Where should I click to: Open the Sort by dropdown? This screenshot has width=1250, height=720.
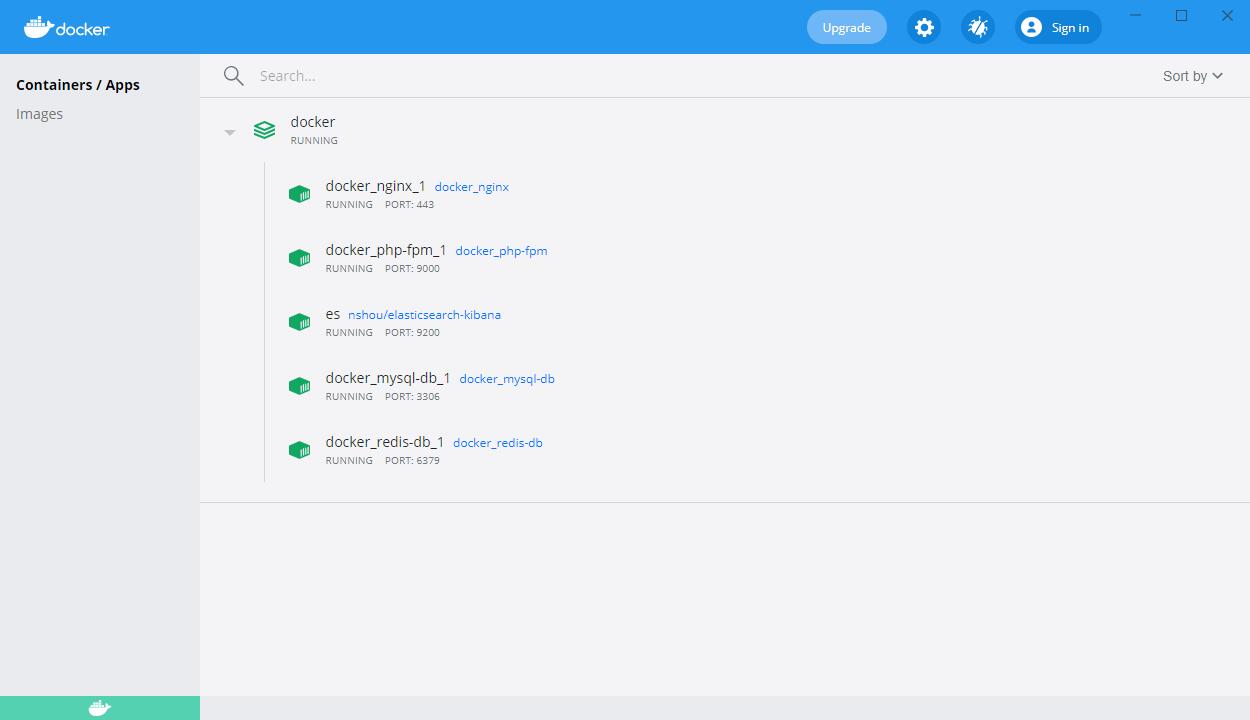click(x=1192, y=76)
